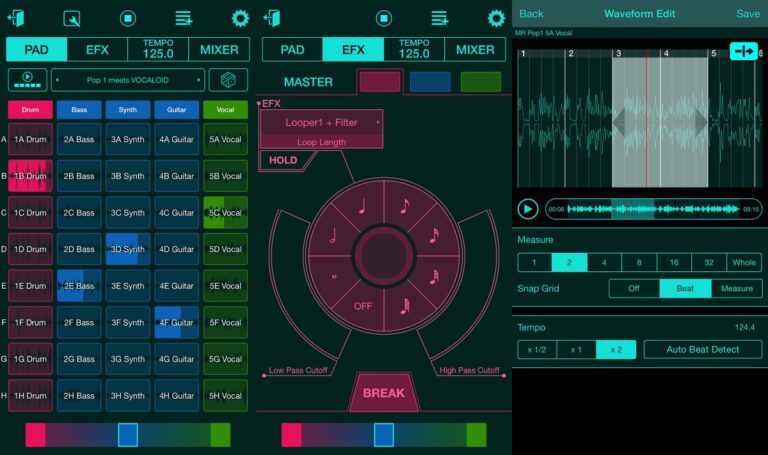
Task: Tap the Drum track header
Action: point(30,110)
